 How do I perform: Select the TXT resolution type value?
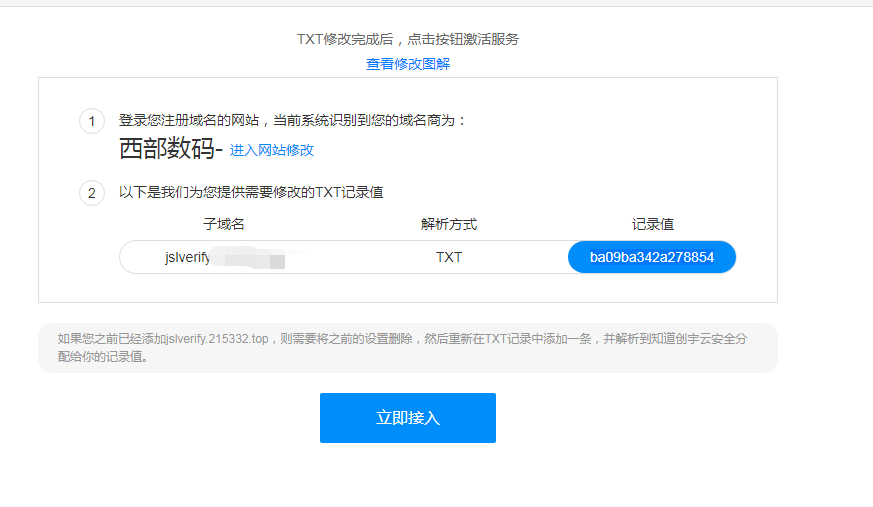(449, 257)
